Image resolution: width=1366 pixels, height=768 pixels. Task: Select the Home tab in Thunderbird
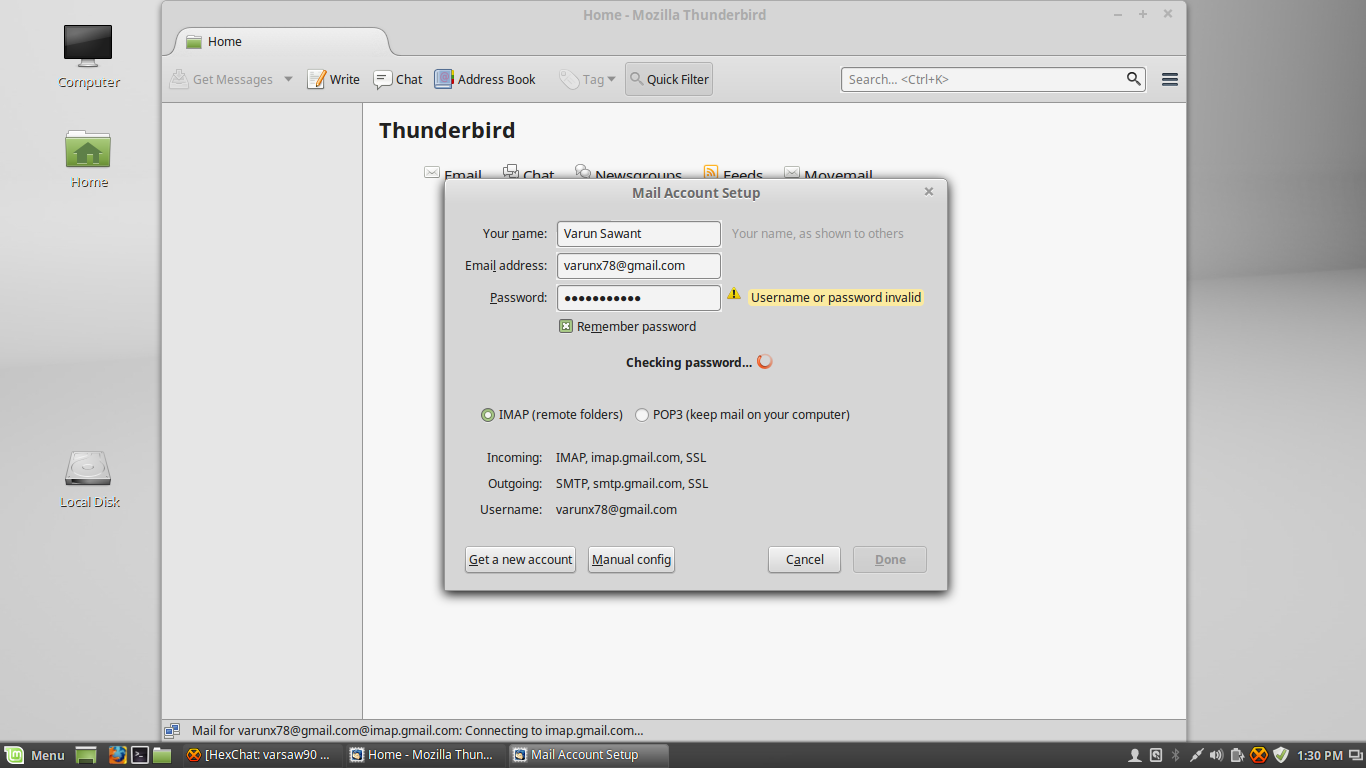click(x=281, y=41)
